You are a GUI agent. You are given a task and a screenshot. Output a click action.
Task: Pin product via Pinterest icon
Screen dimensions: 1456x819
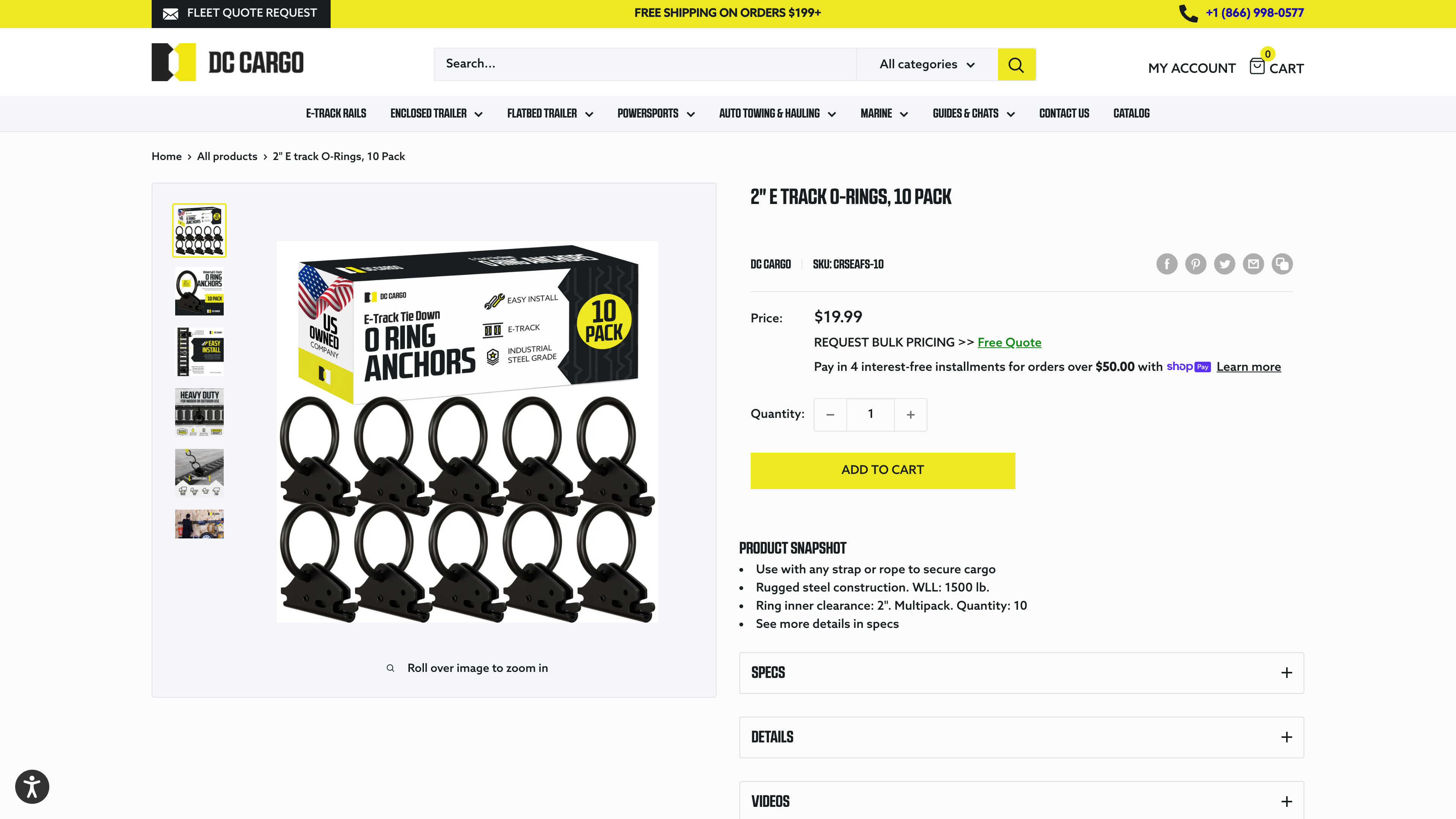tap(1196, 264)
